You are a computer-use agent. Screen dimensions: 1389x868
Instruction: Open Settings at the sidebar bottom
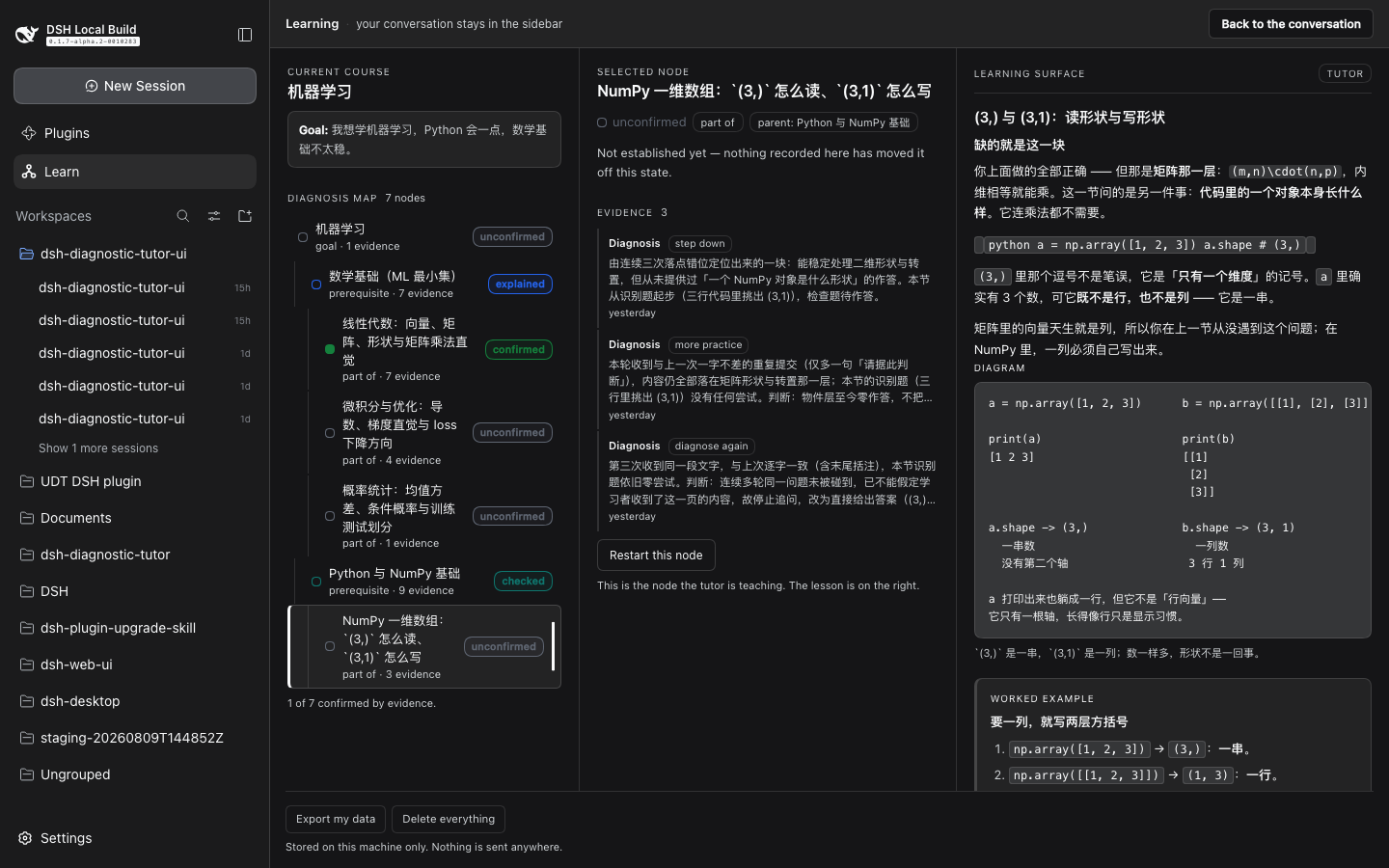(x=135, y=838)
